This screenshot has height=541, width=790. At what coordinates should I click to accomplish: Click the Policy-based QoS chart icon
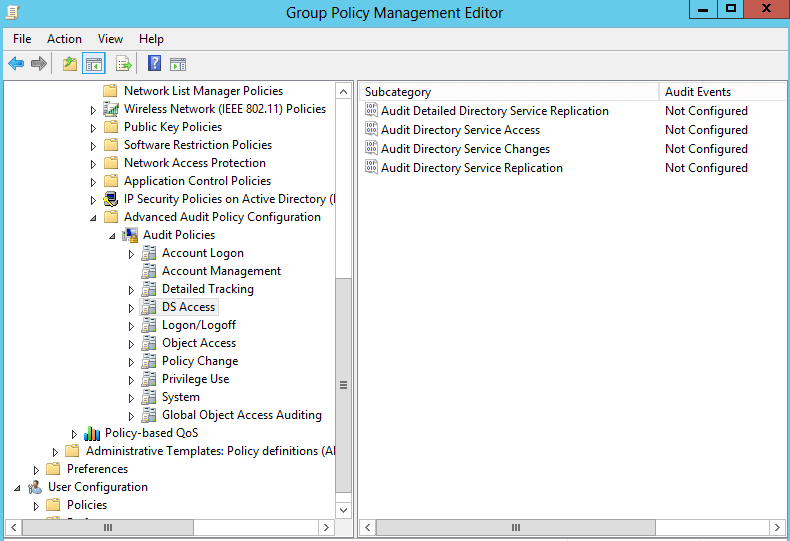coord(92,433)
